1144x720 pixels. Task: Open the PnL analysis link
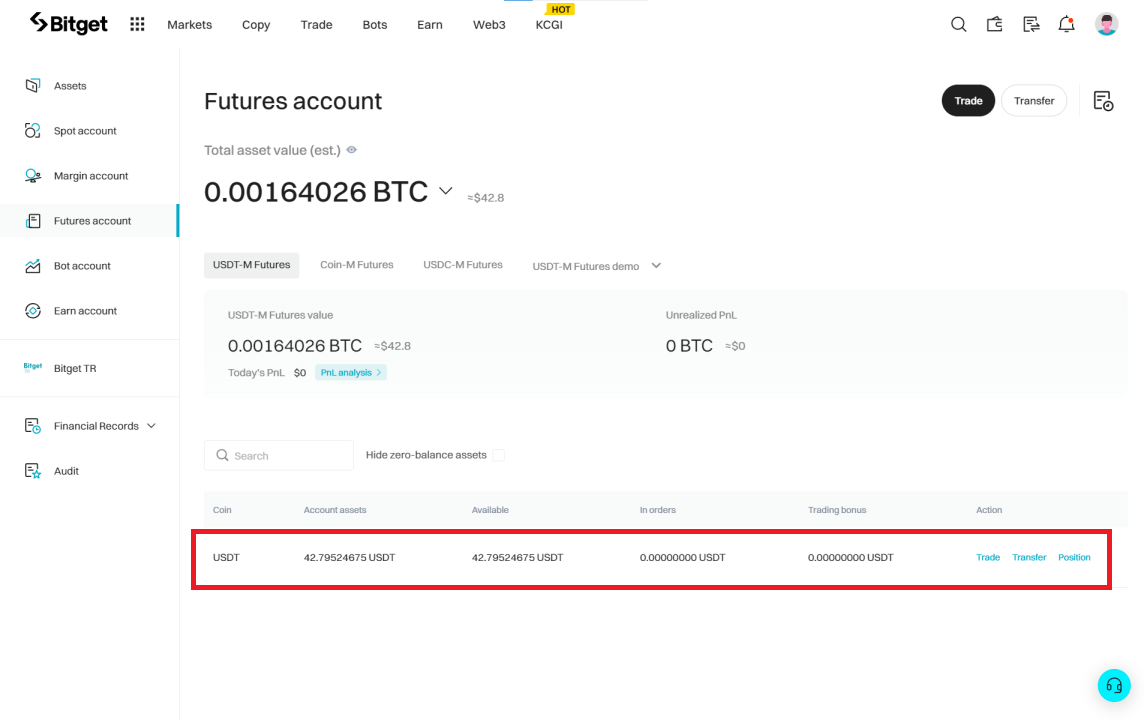point(351,372)
